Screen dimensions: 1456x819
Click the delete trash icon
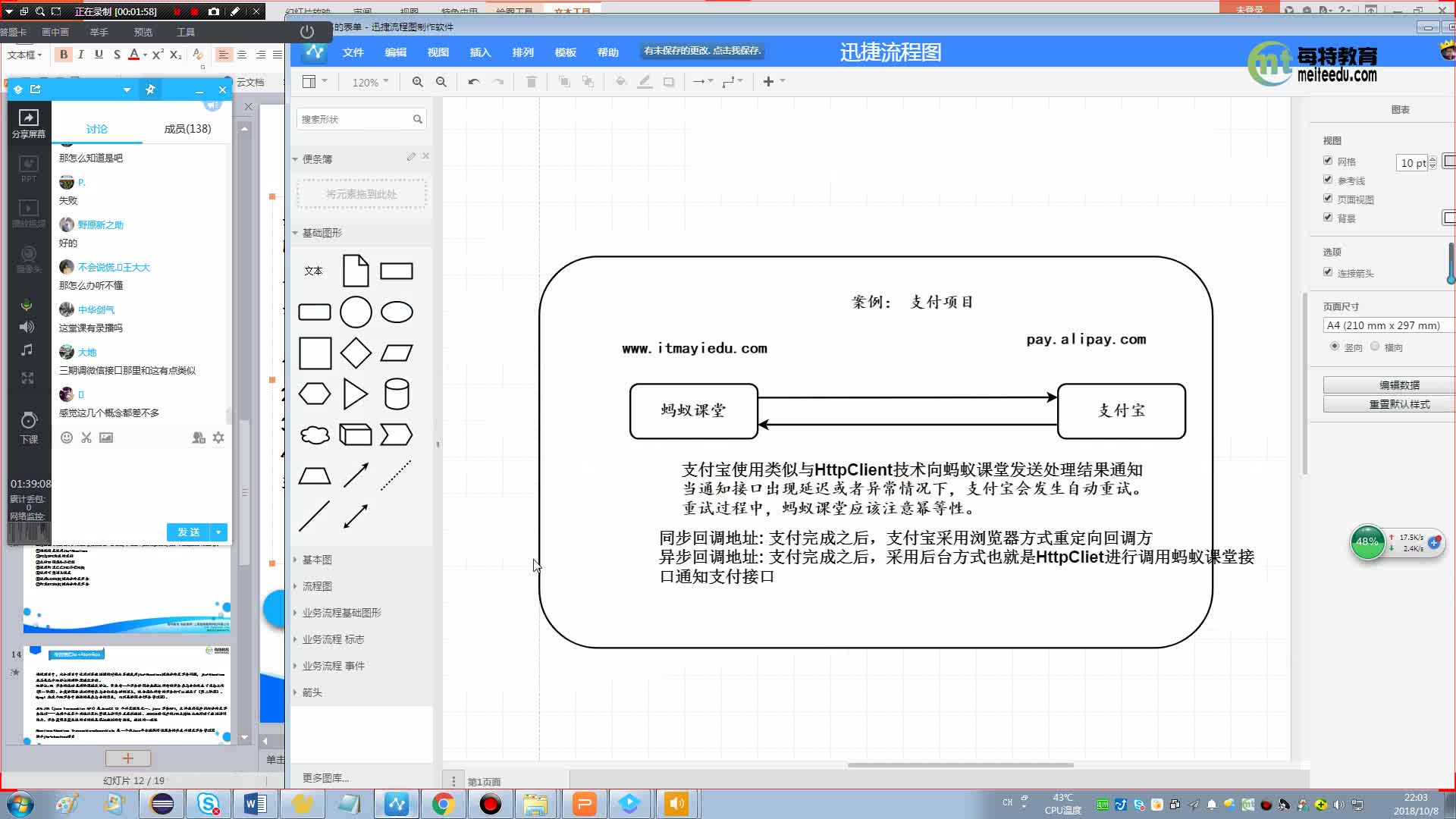coord(532,82)
